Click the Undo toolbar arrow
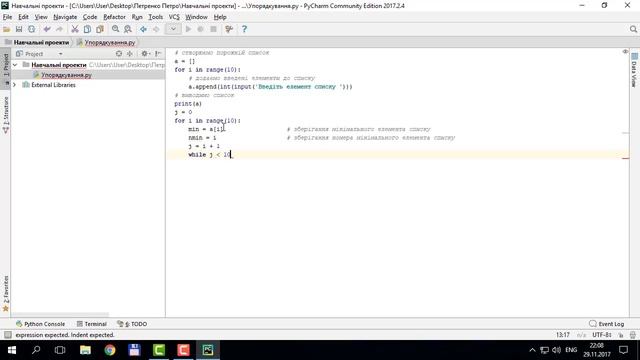The image size is (640, 360). (47, 29)
